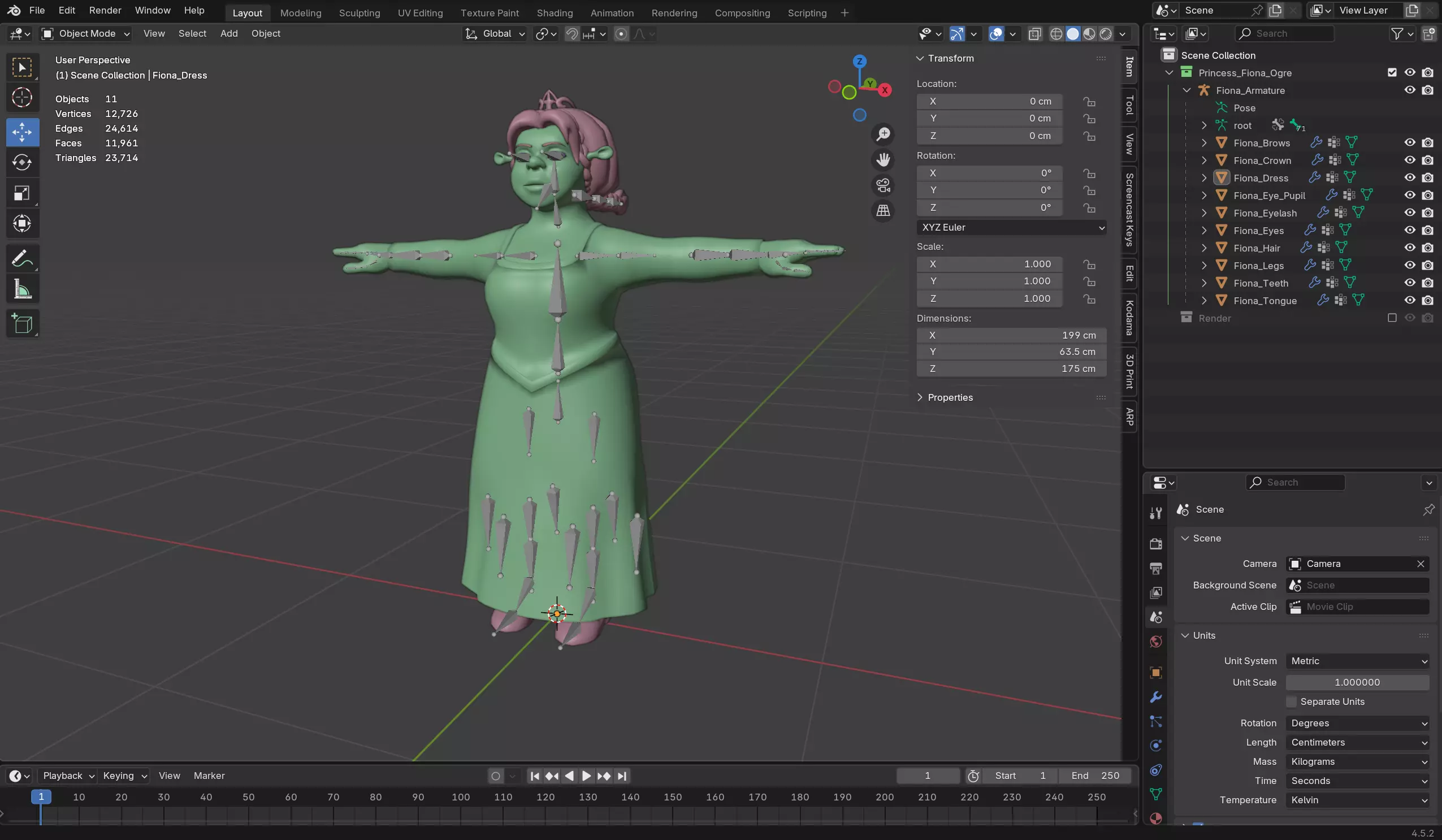Select the Select Box tool
Image resolution: width=1442 pixels, height=840 pixels.
(x=22, y=68)
